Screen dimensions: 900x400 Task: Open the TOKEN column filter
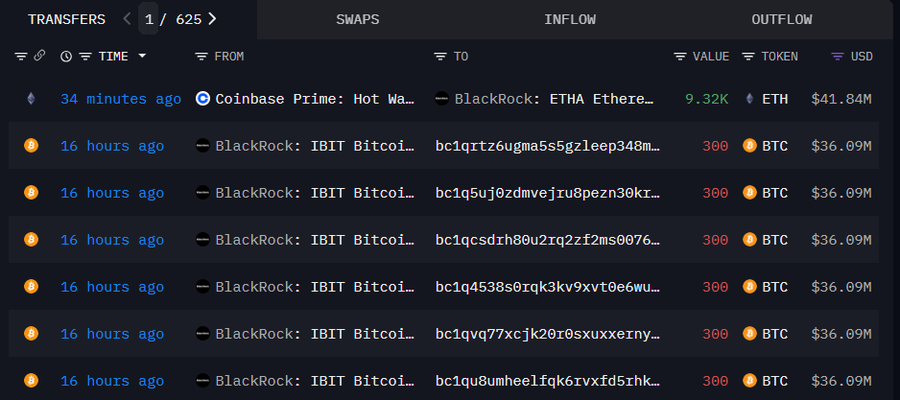(748, 56)
